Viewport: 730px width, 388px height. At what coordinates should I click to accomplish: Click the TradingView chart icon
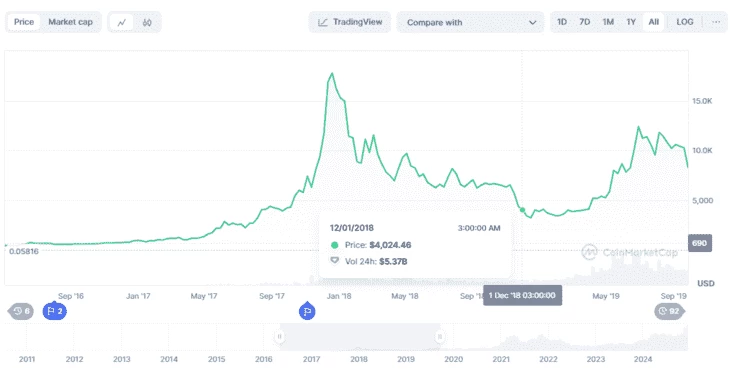pos(323,22)
